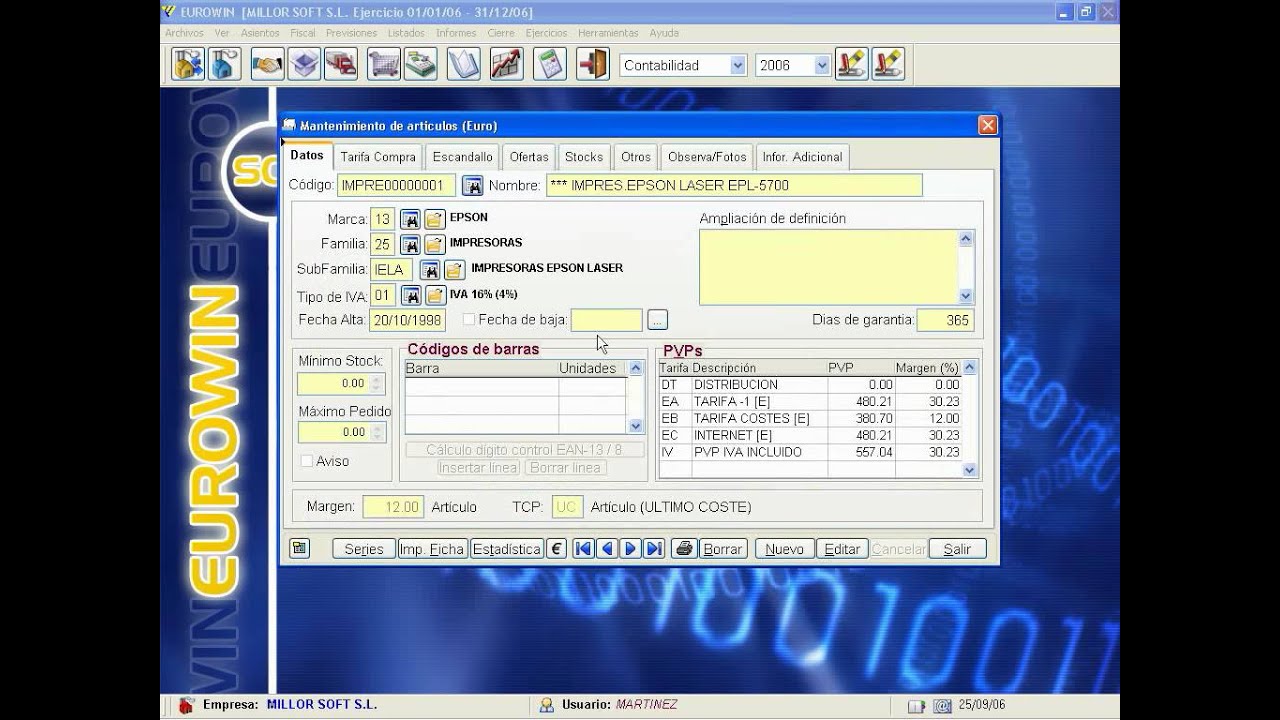Image resolution: width=1280 pixels, height=720 pixels.
Task: Click the Salir button
Action: 957,549
